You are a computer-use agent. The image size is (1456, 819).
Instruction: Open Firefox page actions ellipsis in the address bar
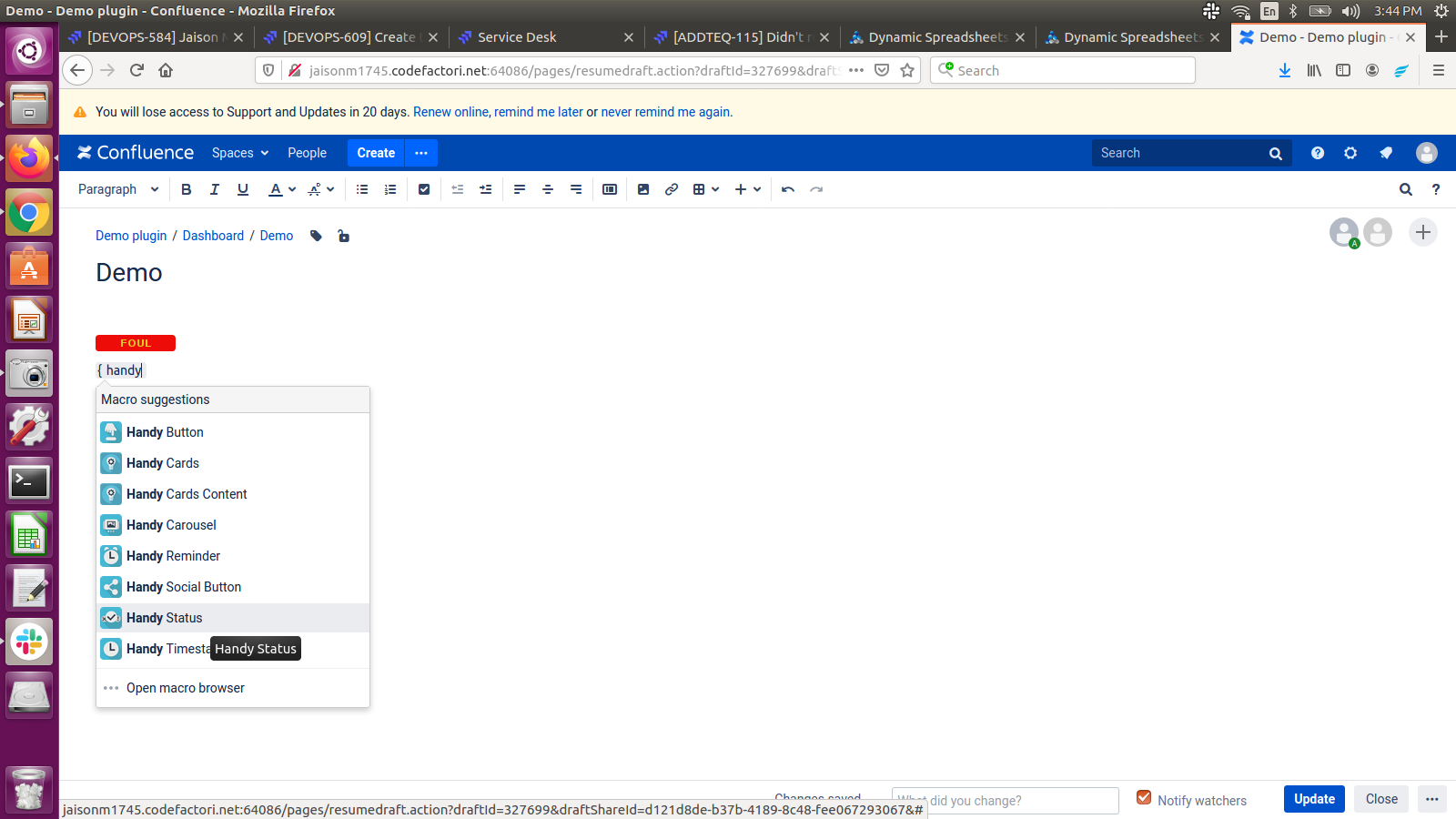click(x=856, y=70)
